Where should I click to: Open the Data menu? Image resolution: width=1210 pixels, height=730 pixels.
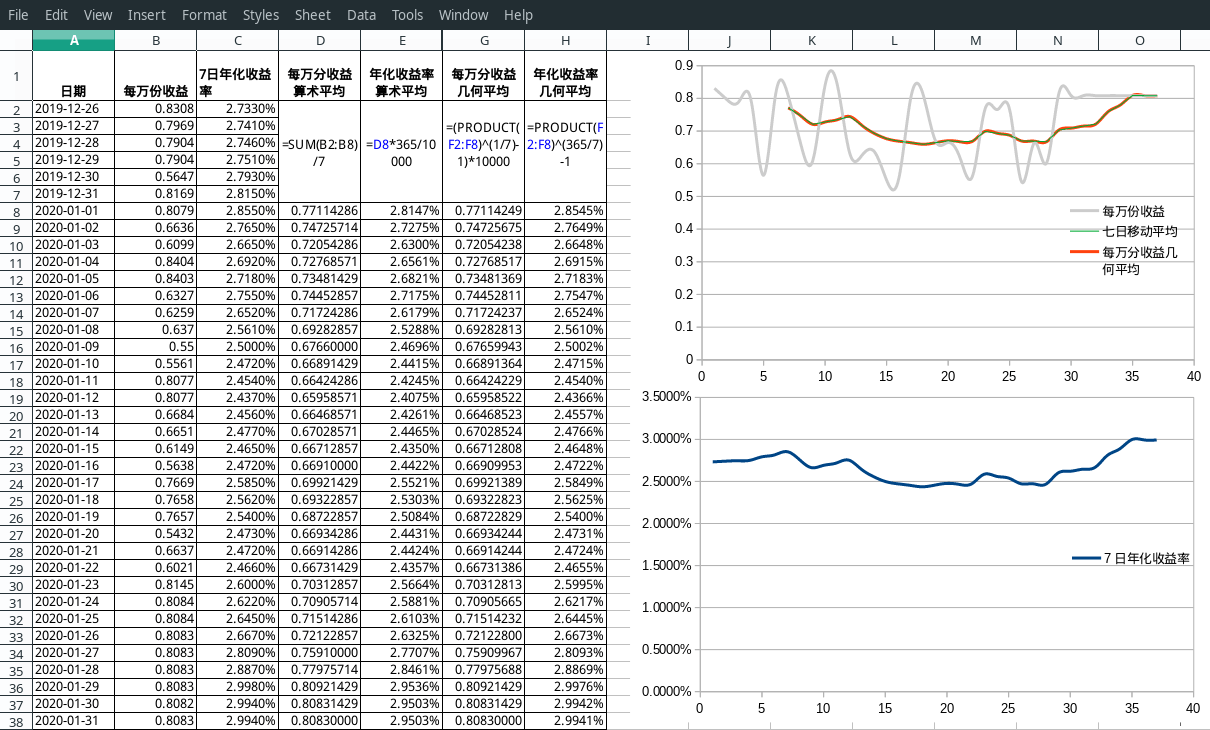361,15
